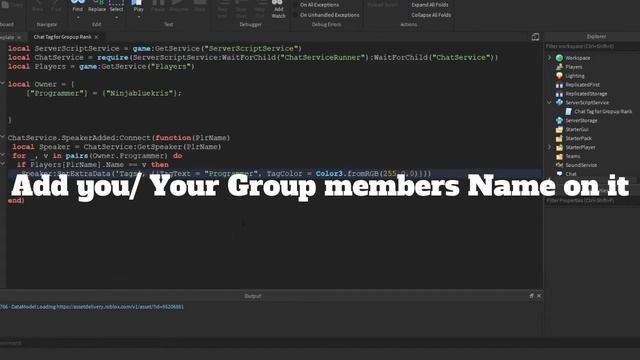Select StarterPlayer in Explorer
The image size is (640, 360).
tap(580, 147)
